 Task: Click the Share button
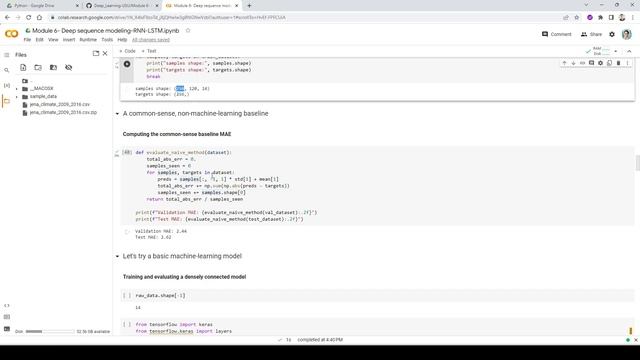[591, 34]
